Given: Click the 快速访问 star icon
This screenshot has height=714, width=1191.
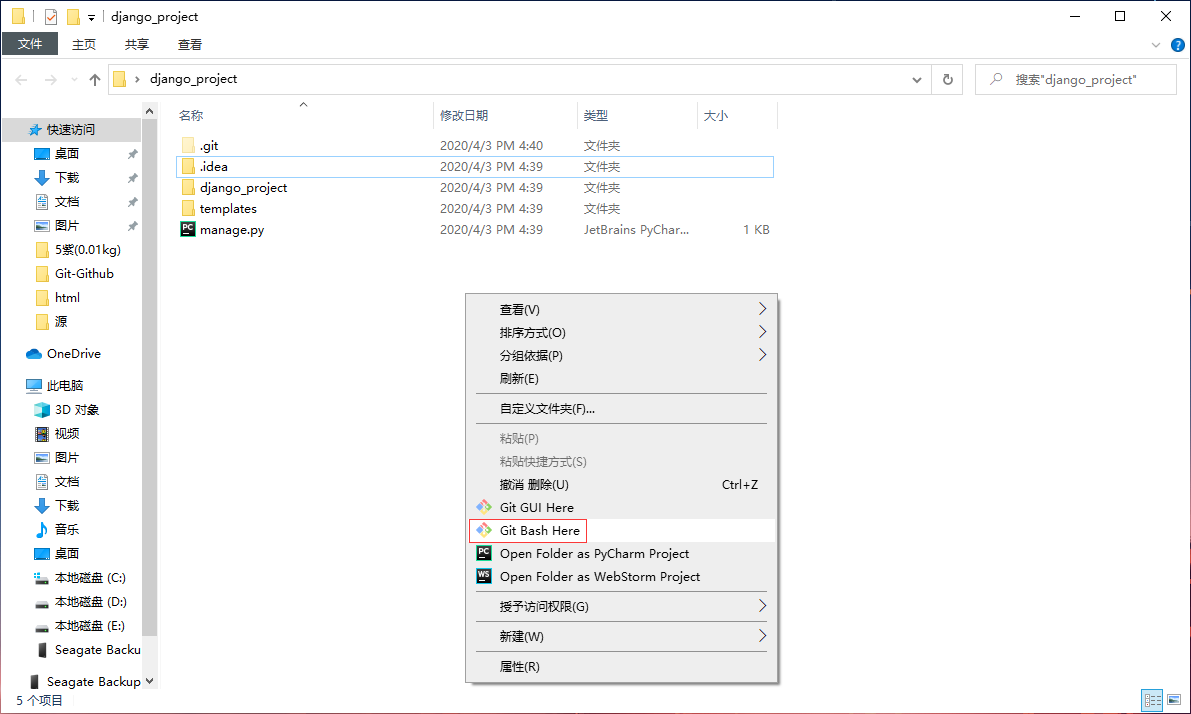Looking at the screenshot, I should [x=34, y=130].
